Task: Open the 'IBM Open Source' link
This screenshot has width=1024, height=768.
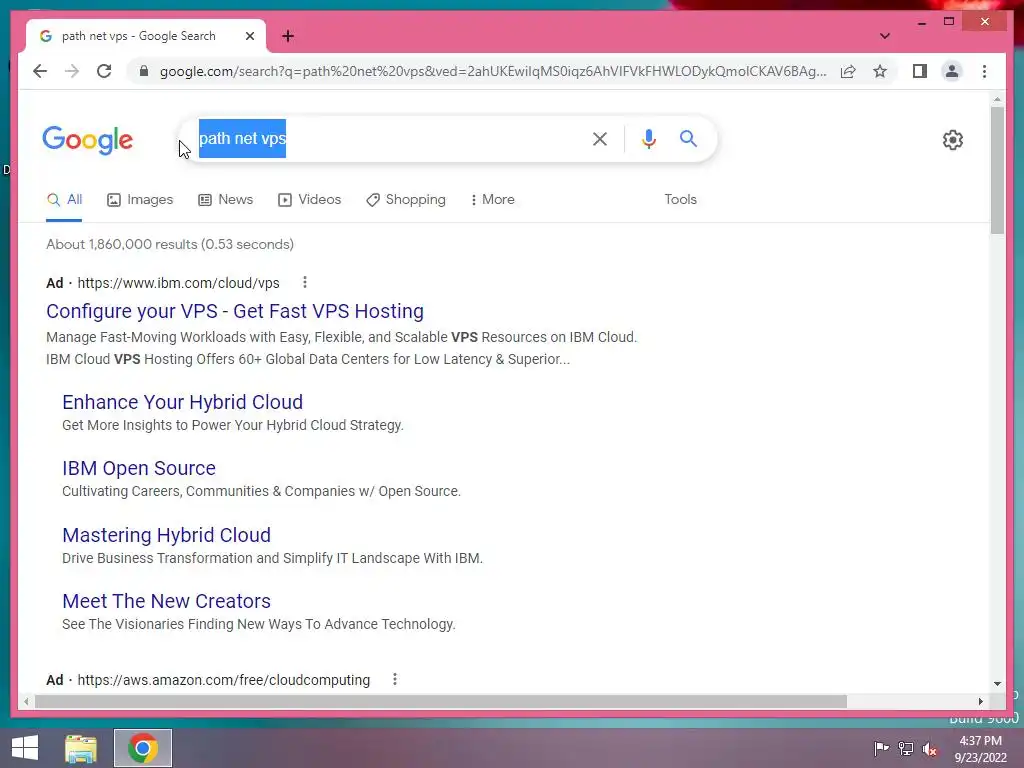Action: point(138,468)
